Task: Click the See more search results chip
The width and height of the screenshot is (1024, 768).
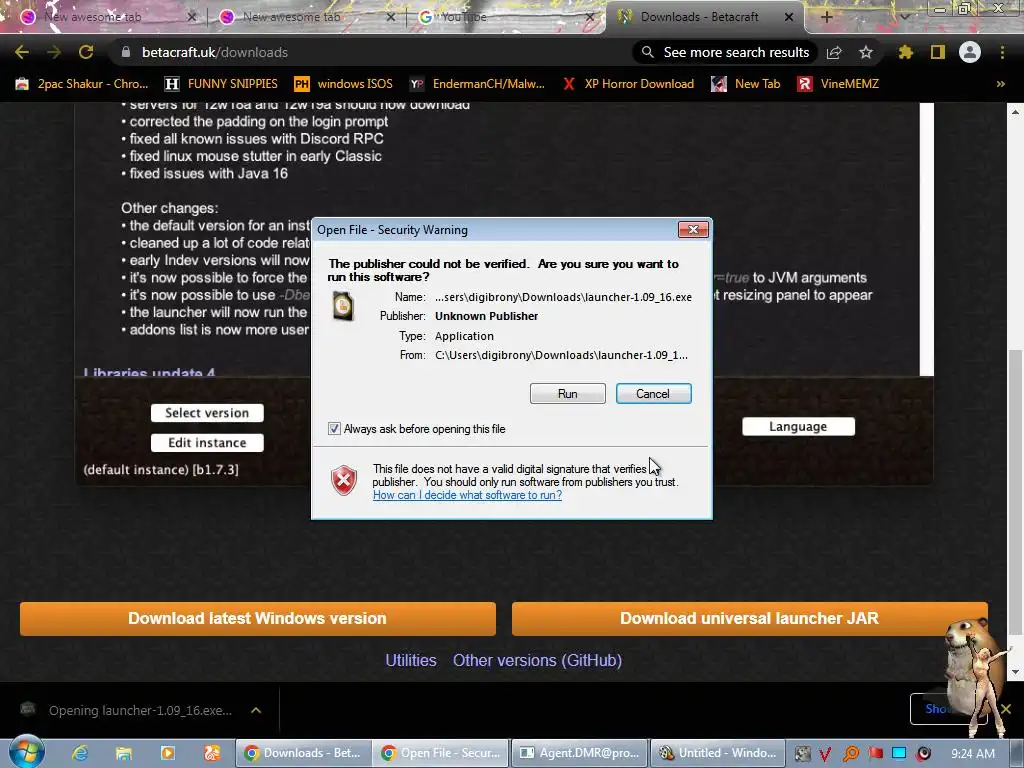Action: (725, 52)
